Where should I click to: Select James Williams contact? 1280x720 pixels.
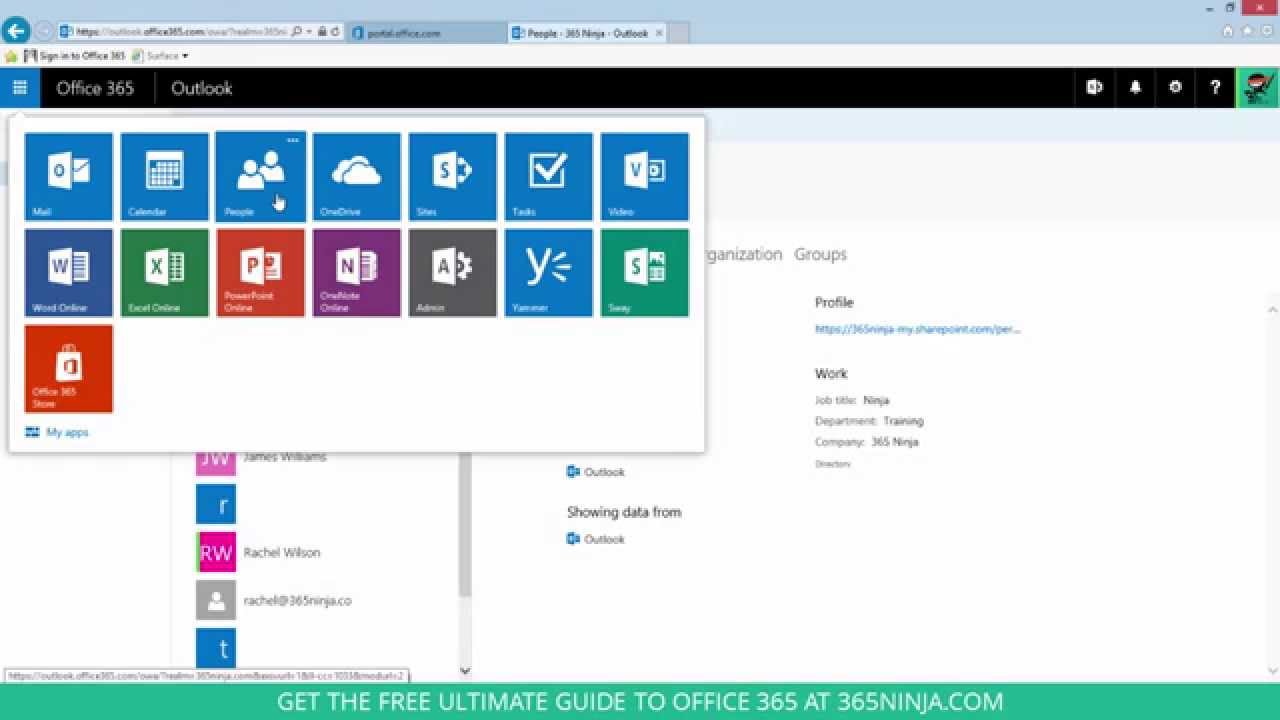tap(285, 457)
